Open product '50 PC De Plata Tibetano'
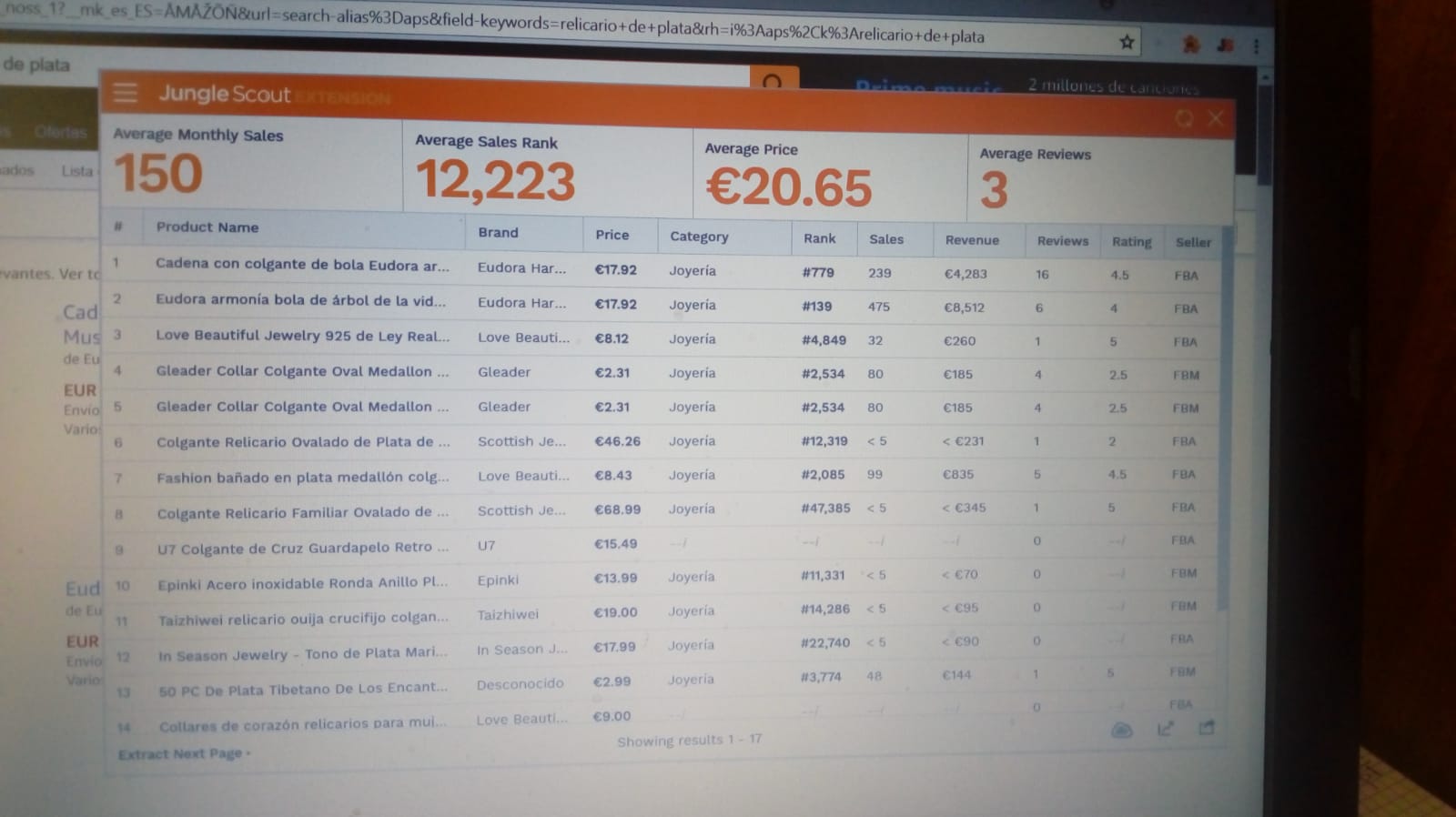1456x817 pixels. click(303, 689)
